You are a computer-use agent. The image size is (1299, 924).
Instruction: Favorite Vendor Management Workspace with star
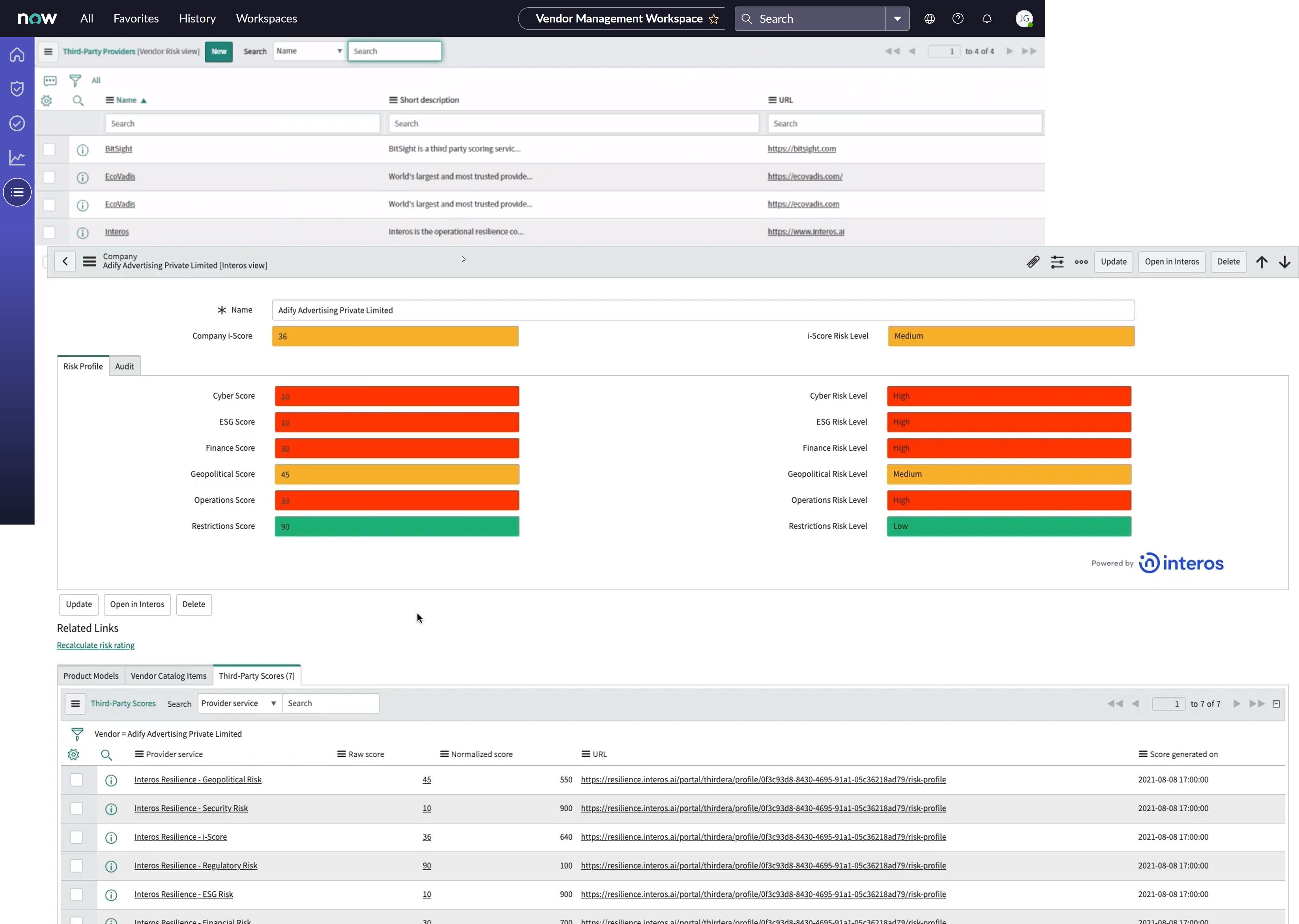click(713, 19)
